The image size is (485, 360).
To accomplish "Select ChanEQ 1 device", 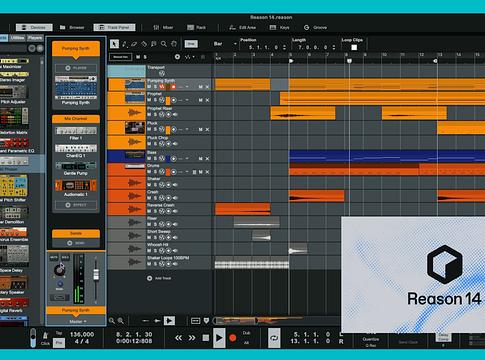I will [76, 151].
